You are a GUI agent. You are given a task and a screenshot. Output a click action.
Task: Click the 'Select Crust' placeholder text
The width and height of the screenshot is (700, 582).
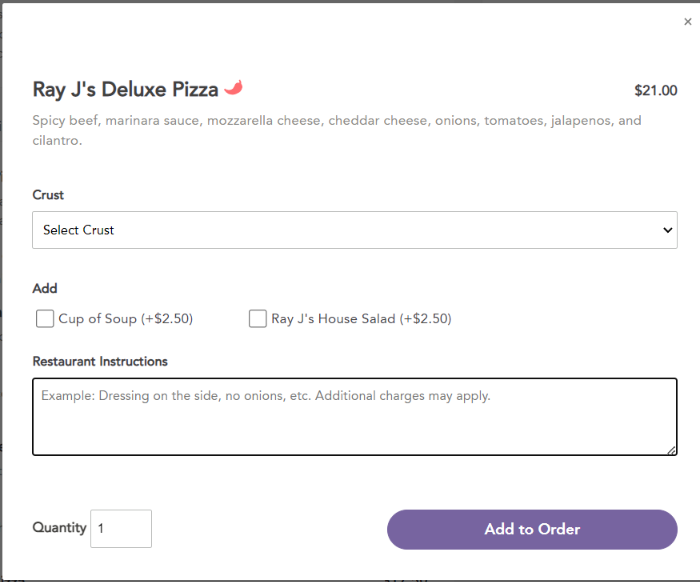pos(79,230)
